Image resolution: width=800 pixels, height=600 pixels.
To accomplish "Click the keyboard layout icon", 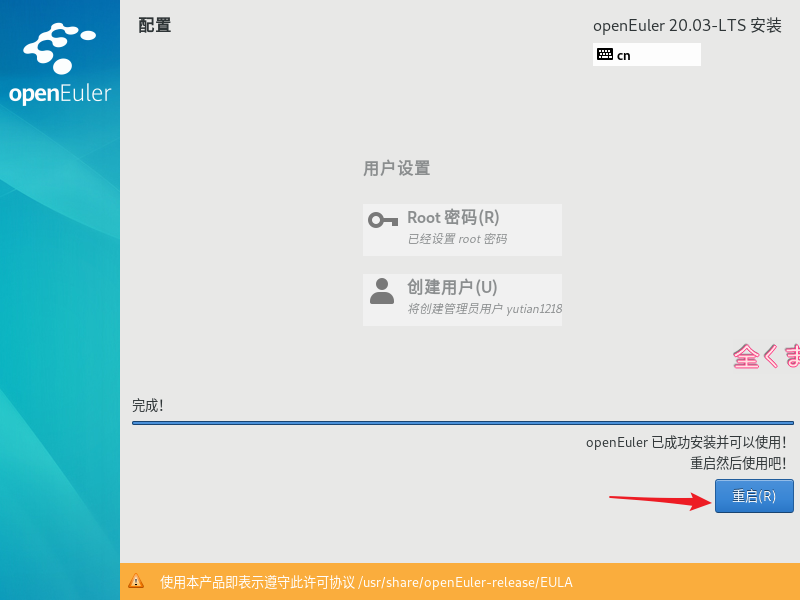I will (605, 54).
